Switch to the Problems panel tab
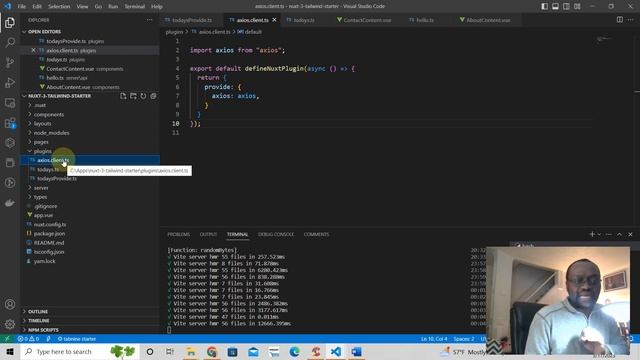This screenshot has width=640, height=360. point(178,234)
